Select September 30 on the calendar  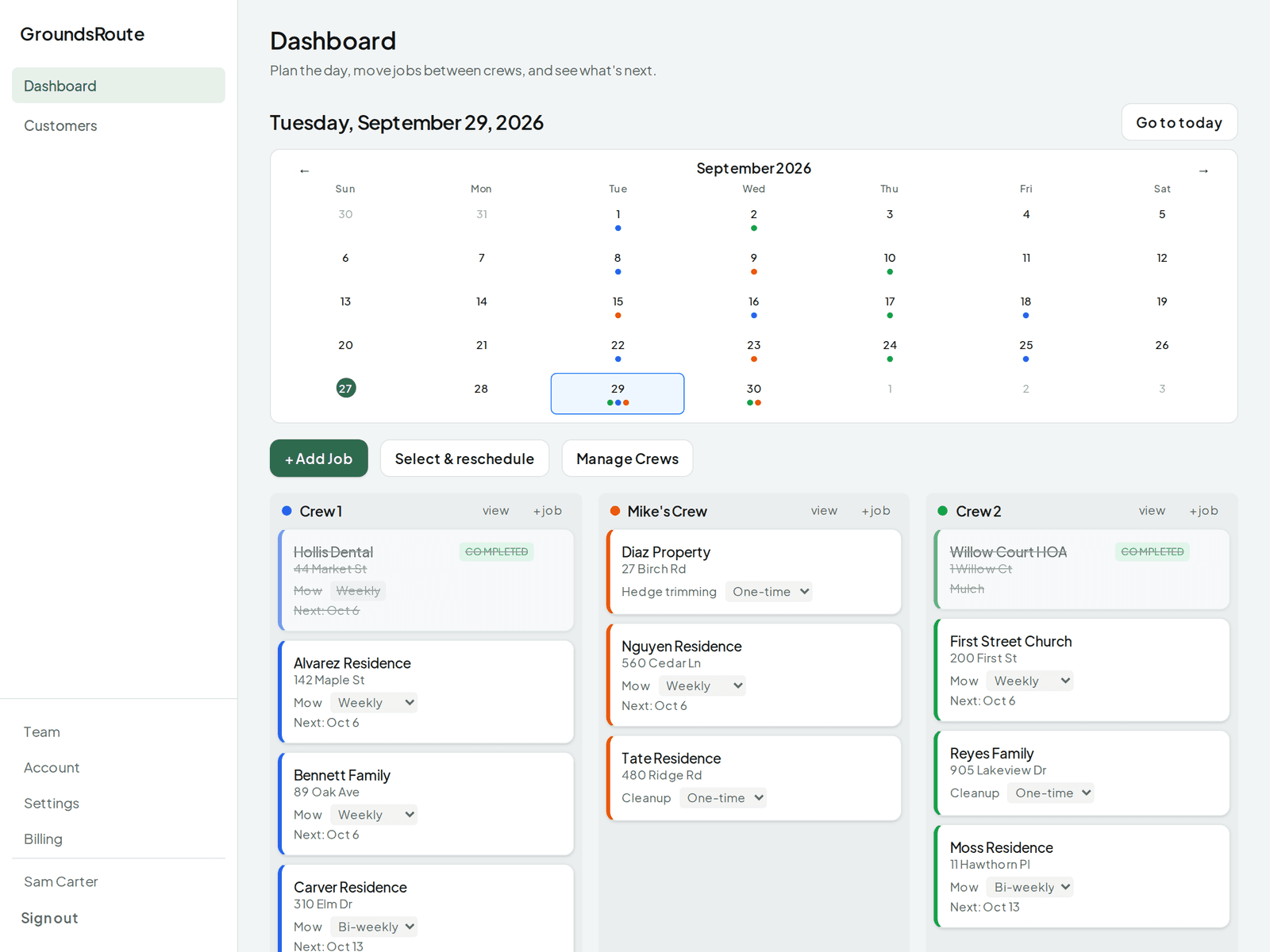click(754, 393)
